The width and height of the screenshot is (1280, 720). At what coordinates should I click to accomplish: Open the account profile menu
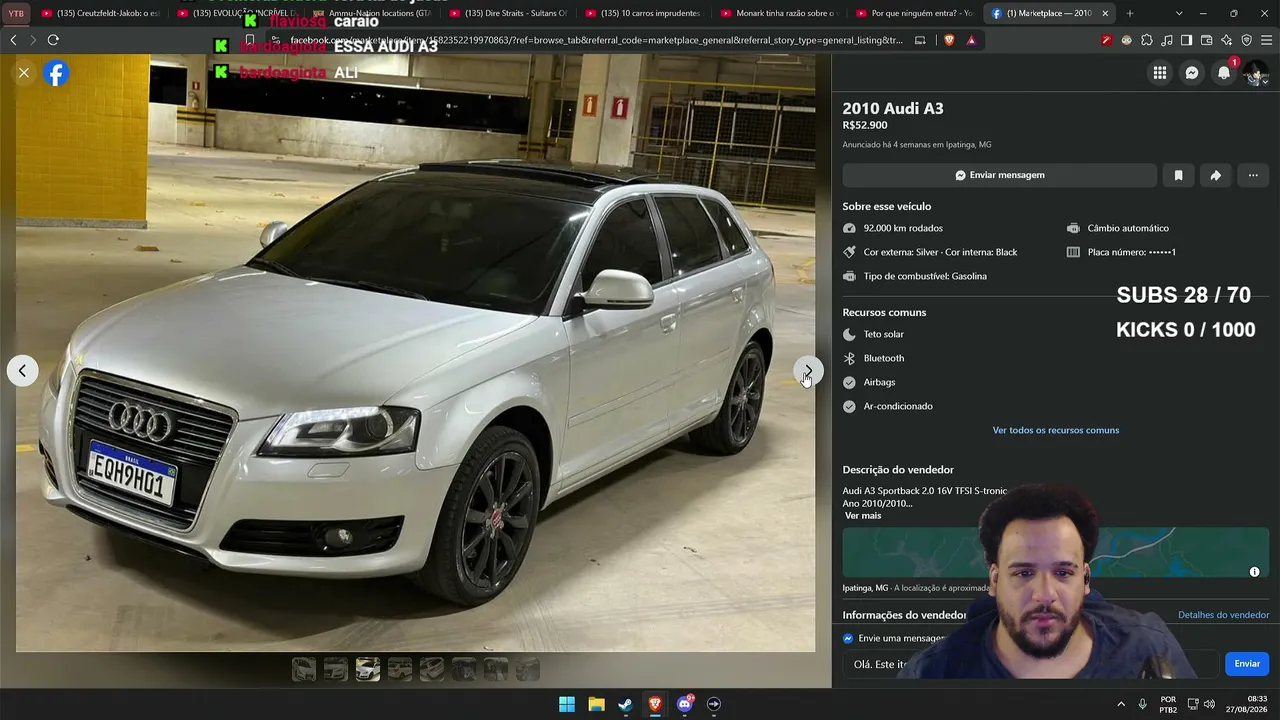click(x=1256, y=73)
